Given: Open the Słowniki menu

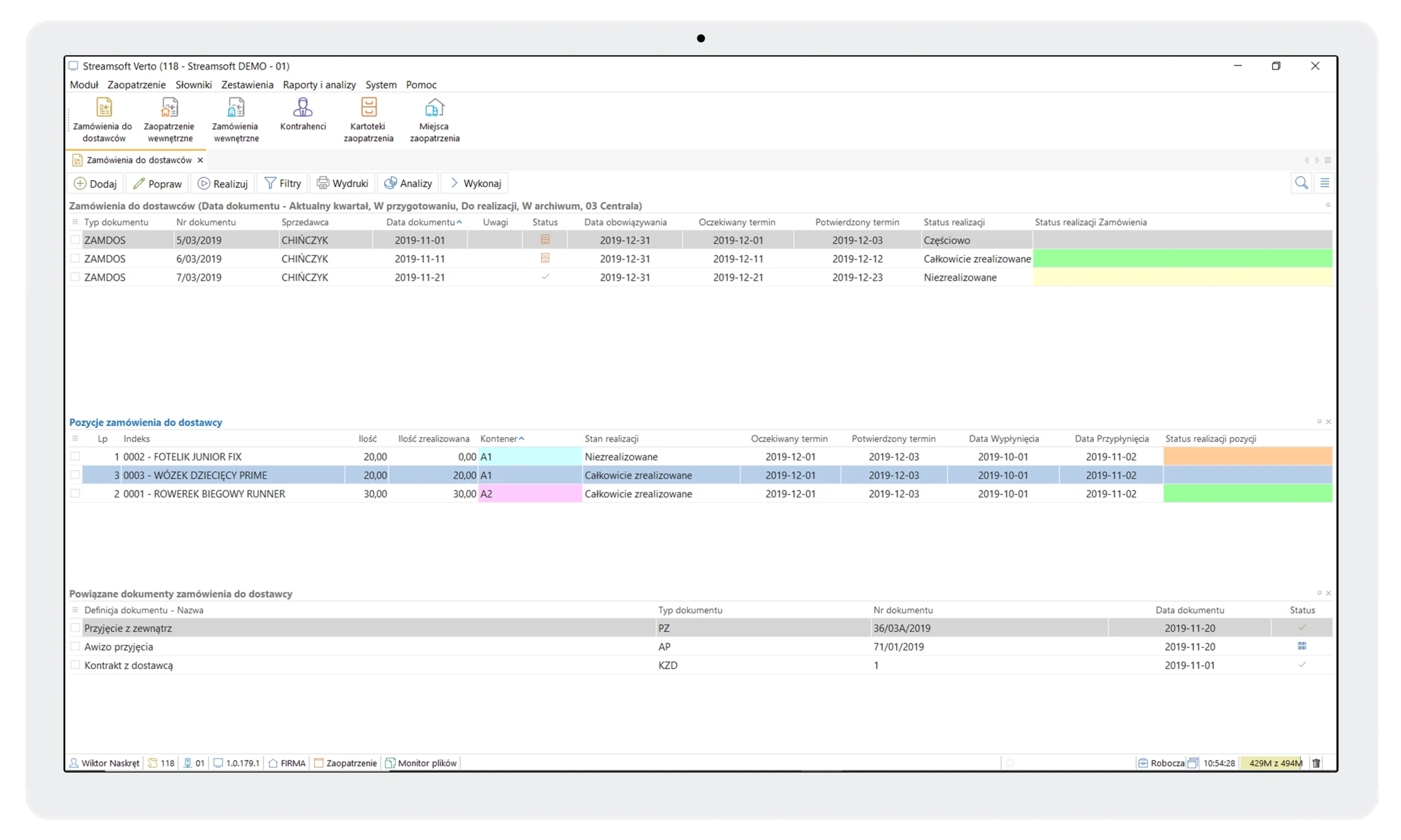Looking at the screenshot, I should point(193,85).
